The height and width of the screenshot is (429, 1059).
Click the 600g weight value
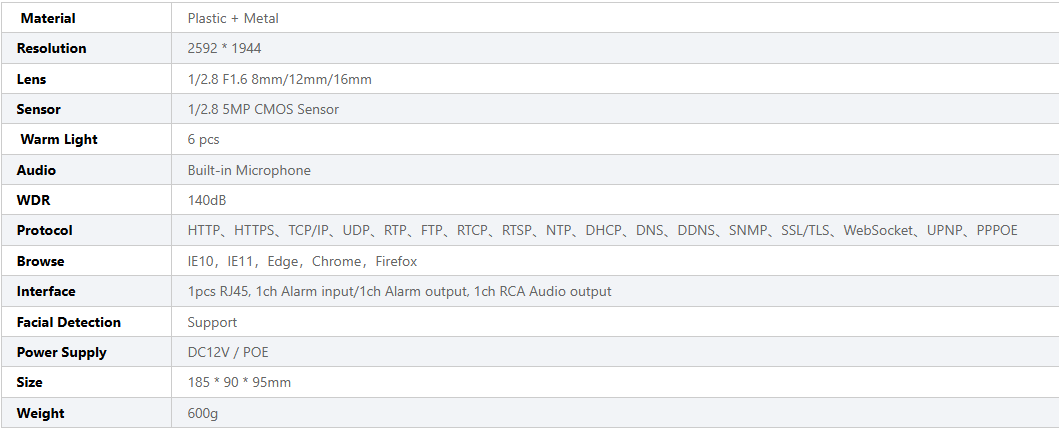coord(202,413)
